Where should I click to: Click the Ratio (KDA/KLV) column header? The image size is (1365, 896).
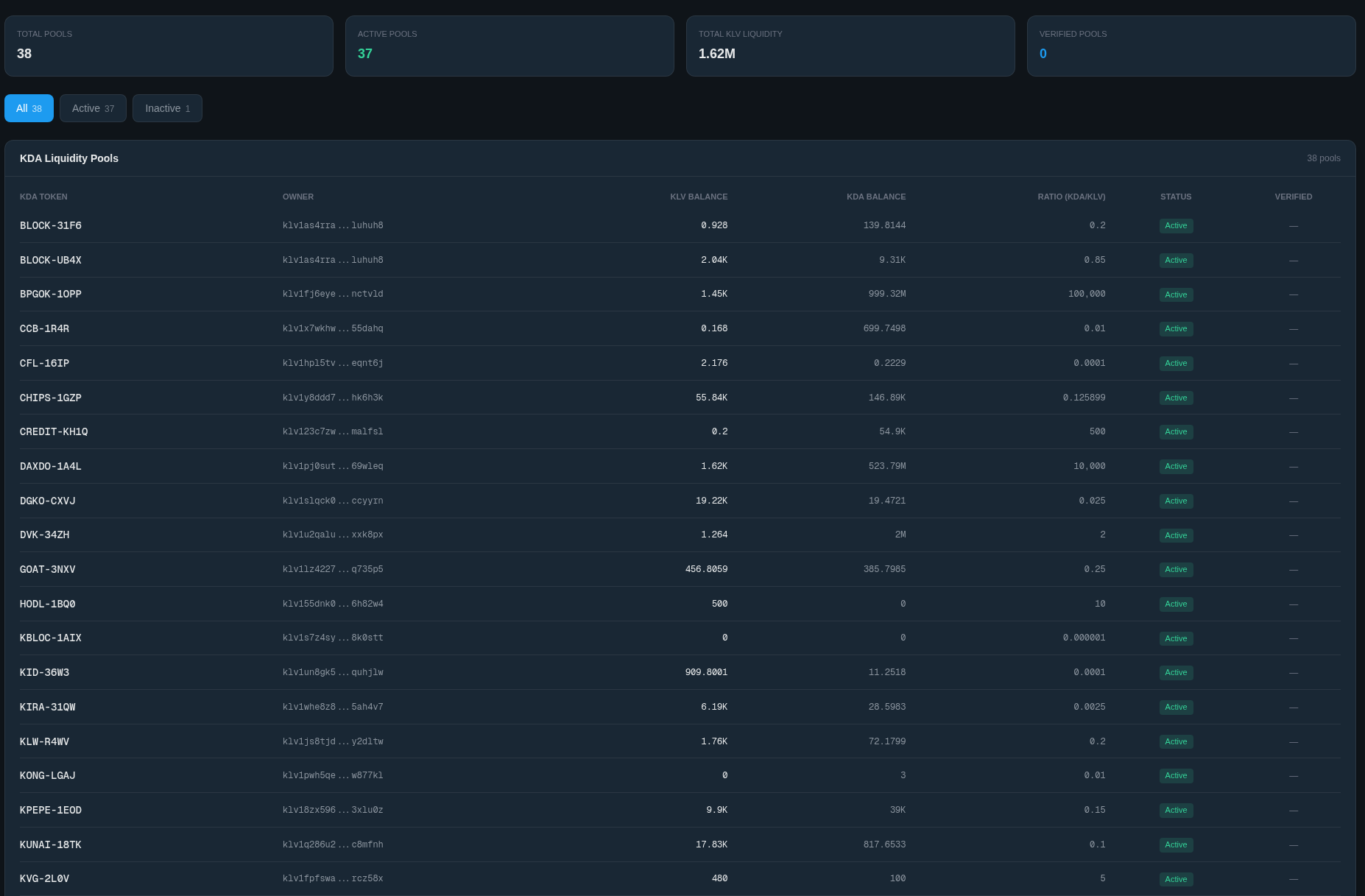point(1071,197)
